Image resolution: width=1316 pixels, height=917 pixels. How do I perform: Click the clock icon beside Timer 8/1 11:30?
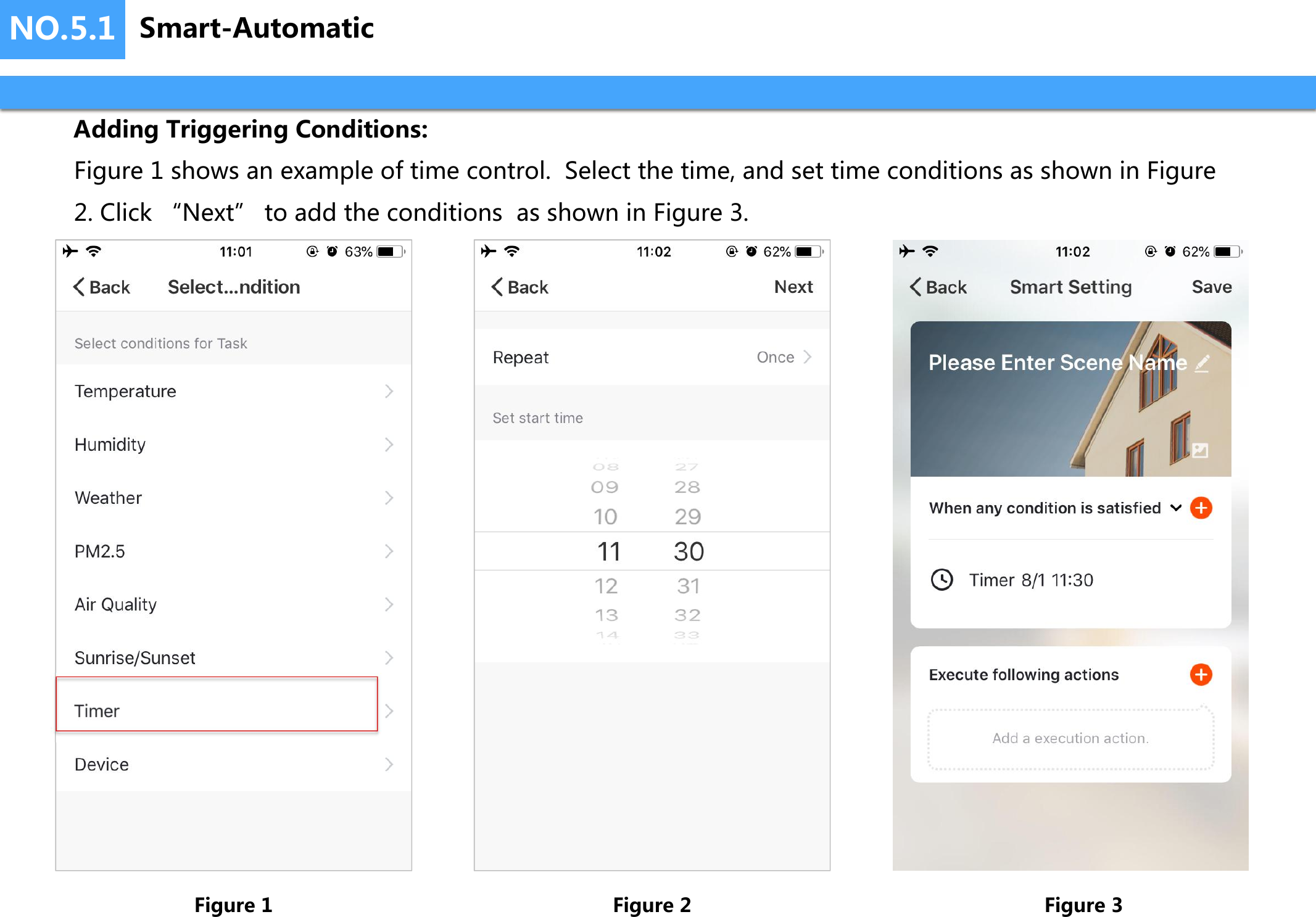943,579
